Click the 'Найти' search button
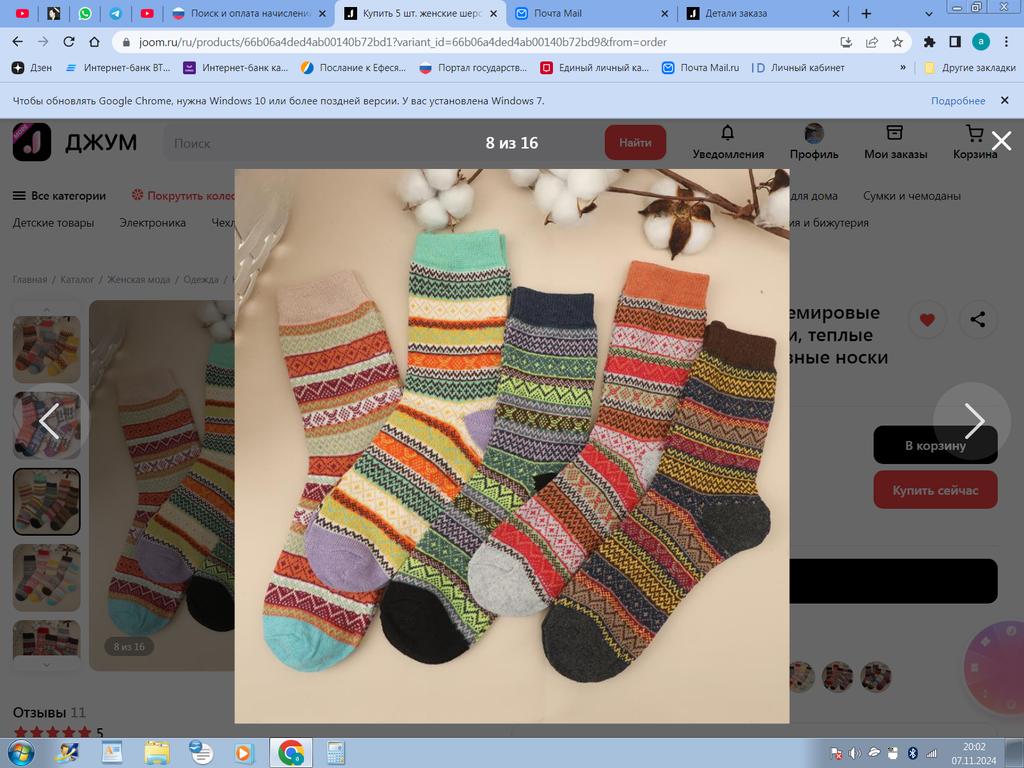The width and height of the screenshot is (1024, 768). [x=635, y=142]
